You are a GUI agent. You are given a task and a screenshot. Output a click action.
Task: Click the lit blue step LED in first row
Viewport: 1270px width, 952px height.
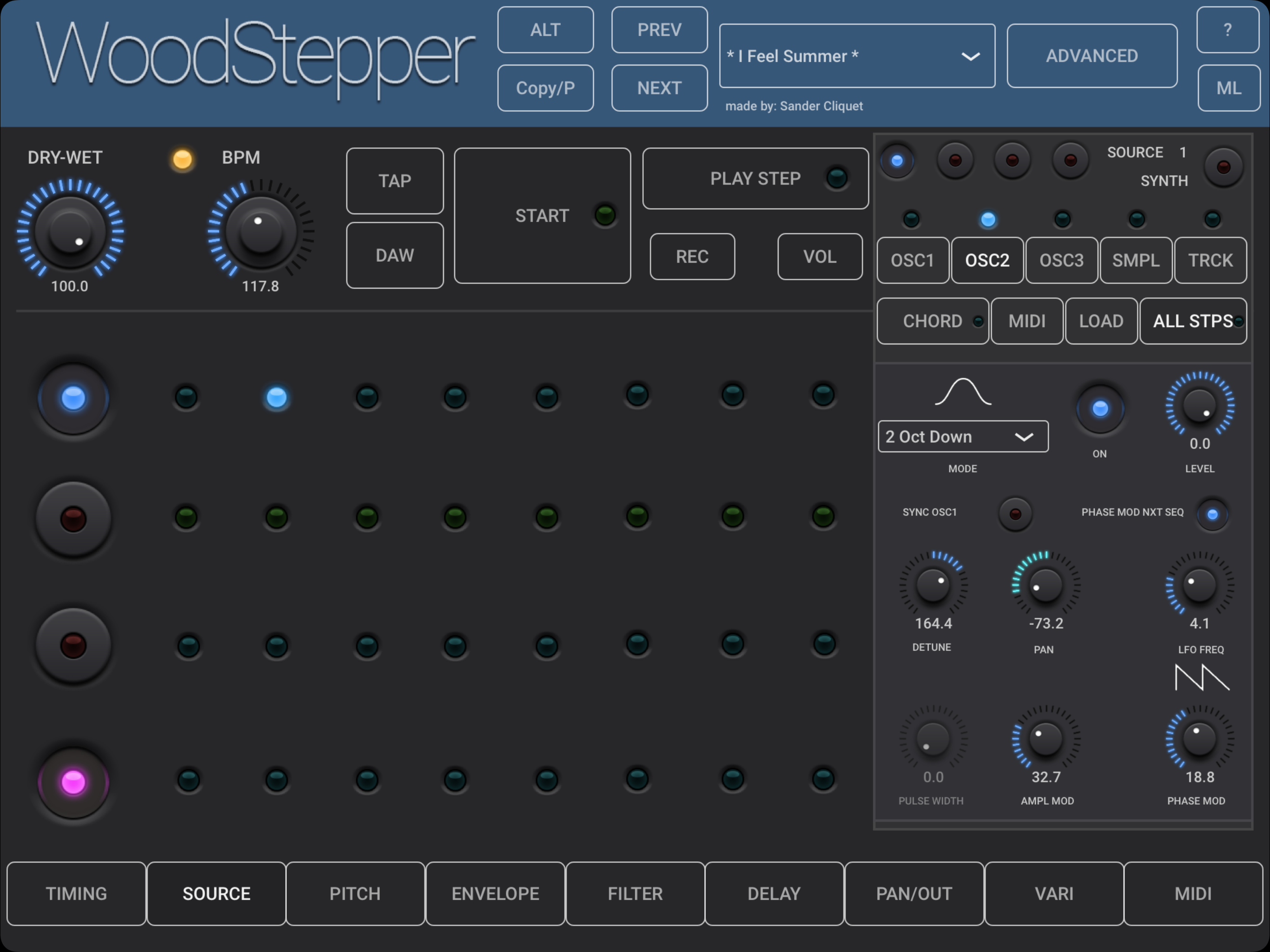coord(276,397)
